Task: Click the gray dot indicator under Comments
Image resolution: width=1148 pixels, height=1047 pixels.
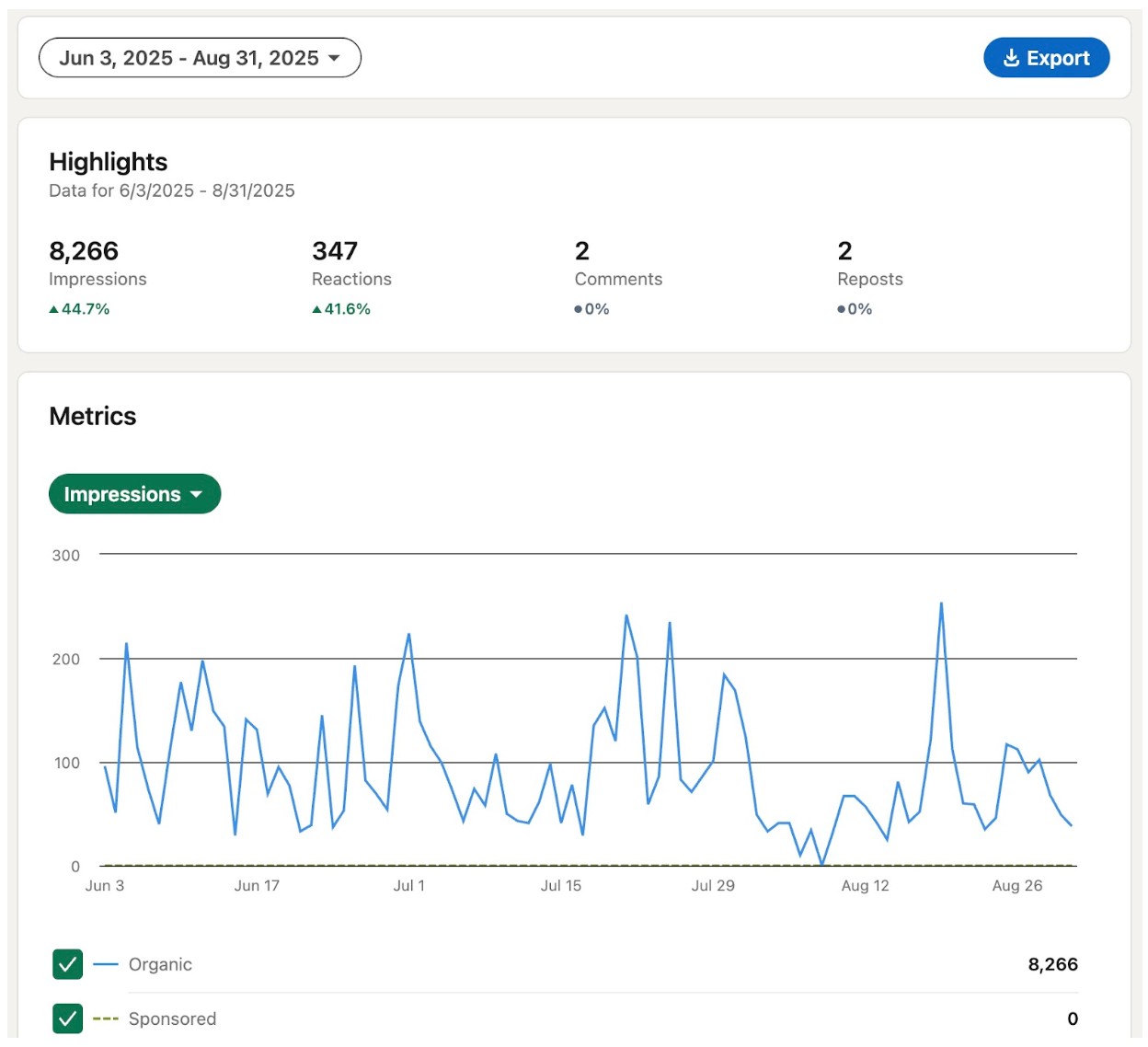Action: pyautogui.click(x=578, y=309)
